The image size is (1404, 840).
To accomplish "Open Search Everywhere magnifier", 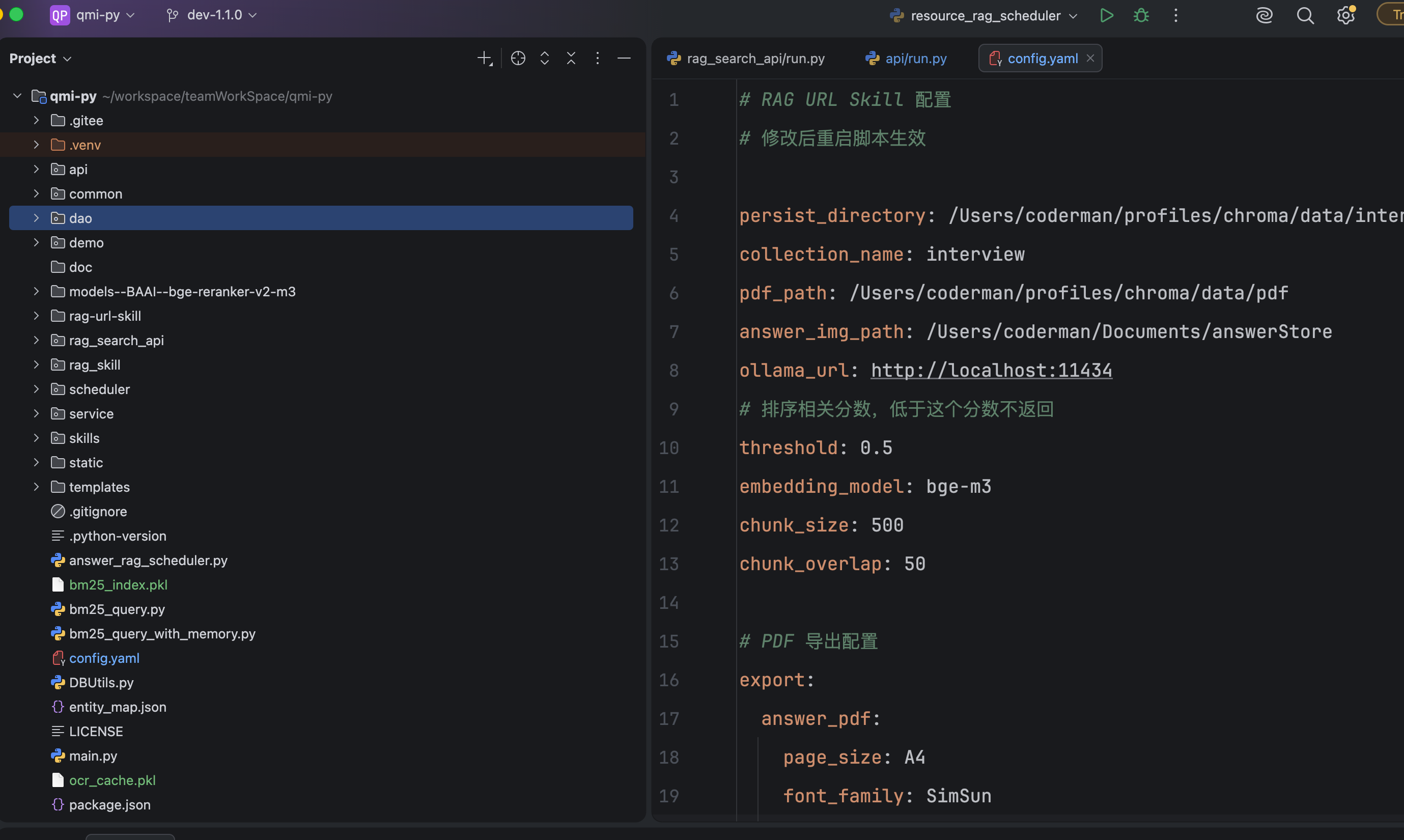I will [1305, 15].
